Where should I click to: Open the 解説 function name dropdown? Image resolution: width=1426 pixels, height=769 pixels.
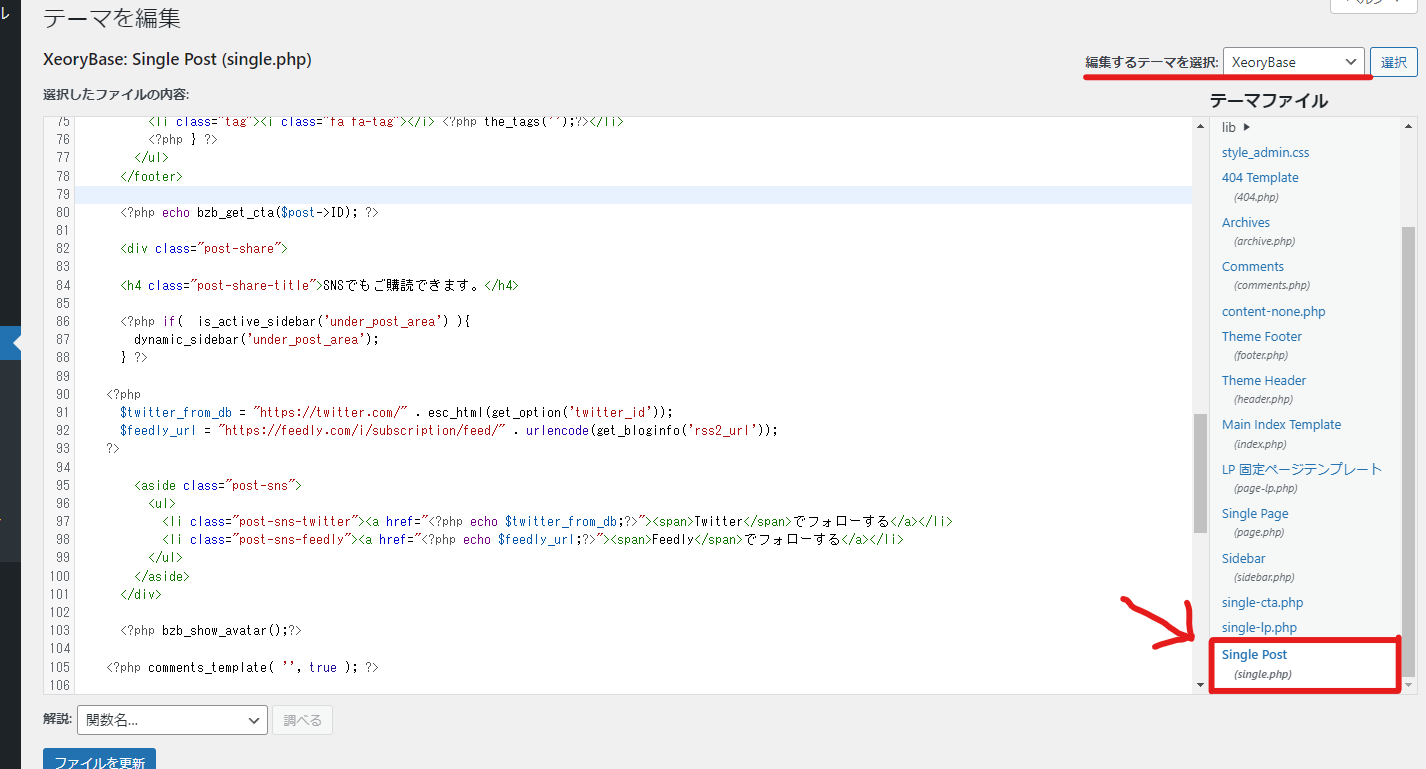point(171,720)
